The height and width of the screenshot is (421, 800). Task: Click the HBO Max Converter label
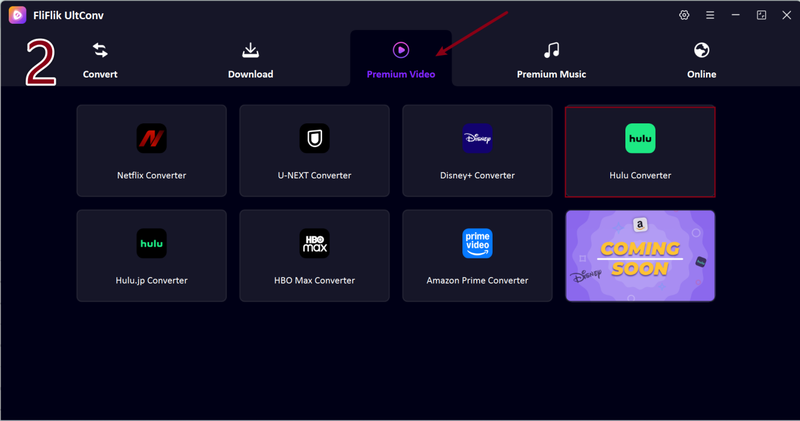click(x=314, y=280)
